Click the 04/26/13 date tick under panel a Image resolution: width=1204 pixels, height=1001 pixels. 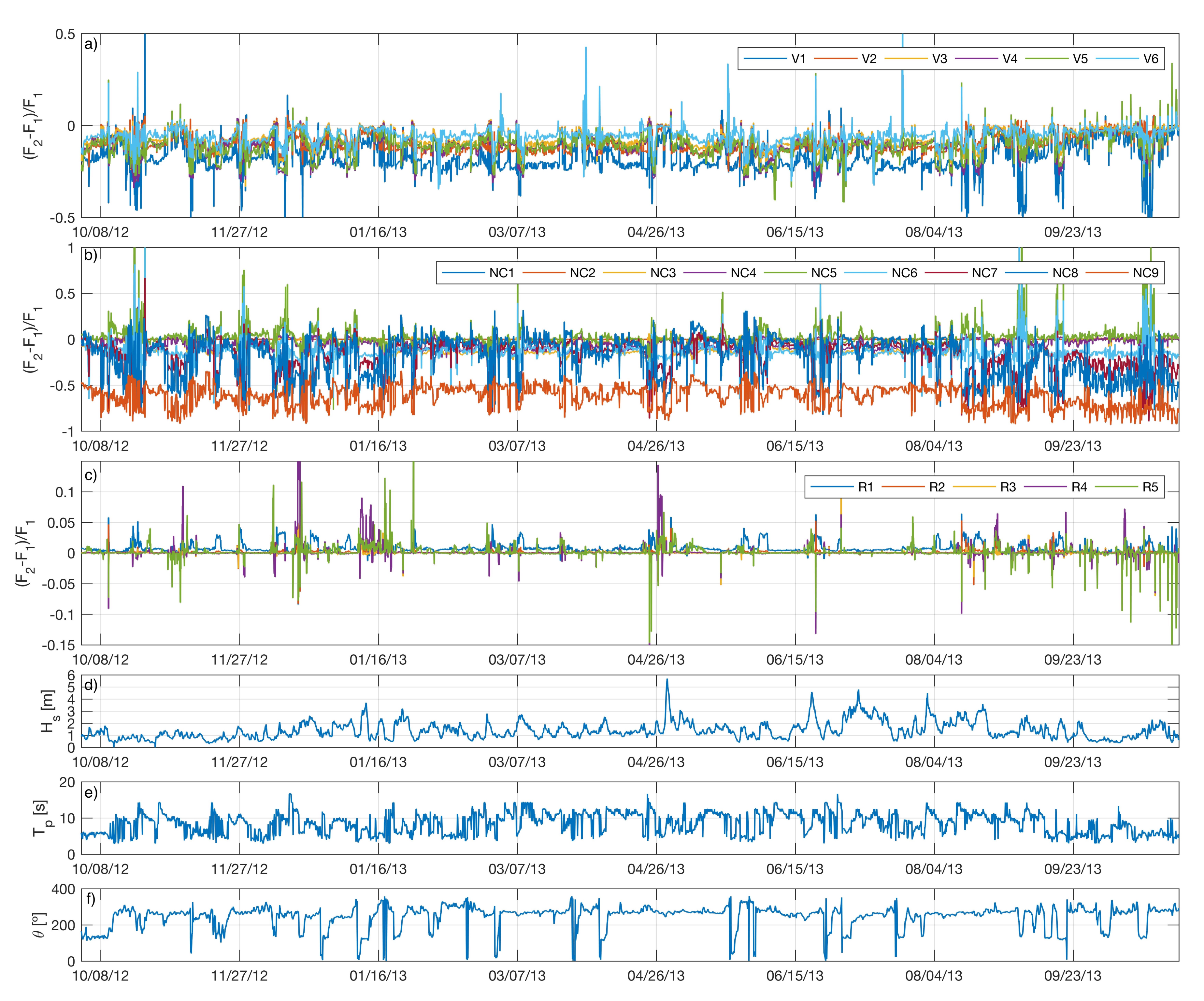[656, 232]
